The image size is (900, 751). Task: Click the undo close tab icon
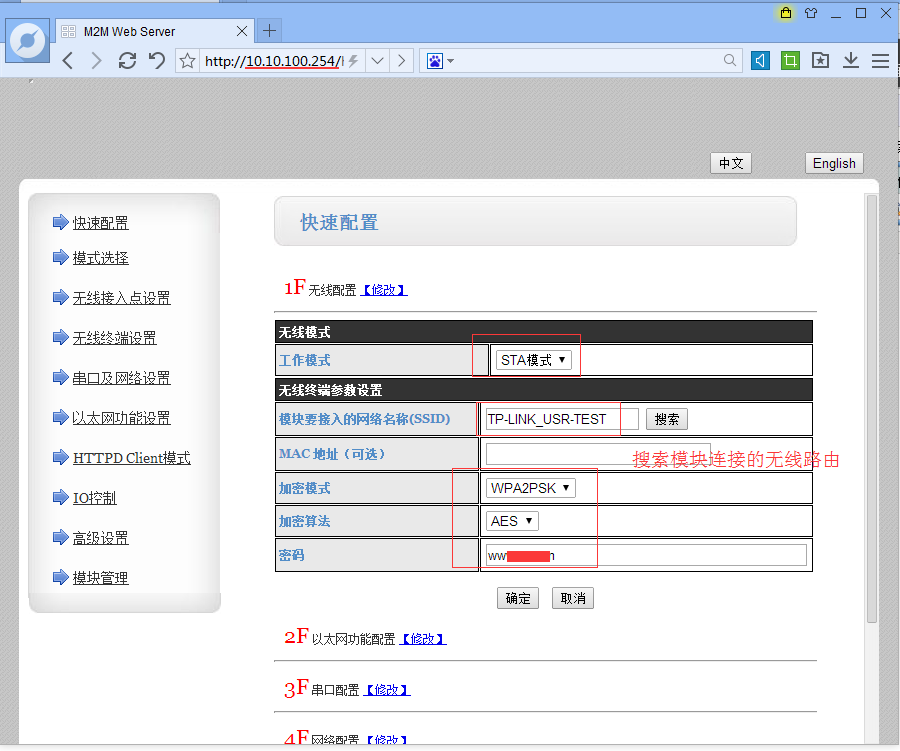pyautogui.click(x=156, y=61)
